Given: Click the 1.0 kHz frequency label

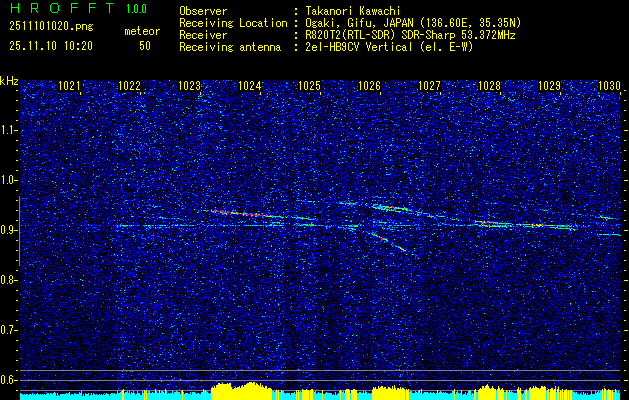Looking at the screenshot, I should (8, 181).
